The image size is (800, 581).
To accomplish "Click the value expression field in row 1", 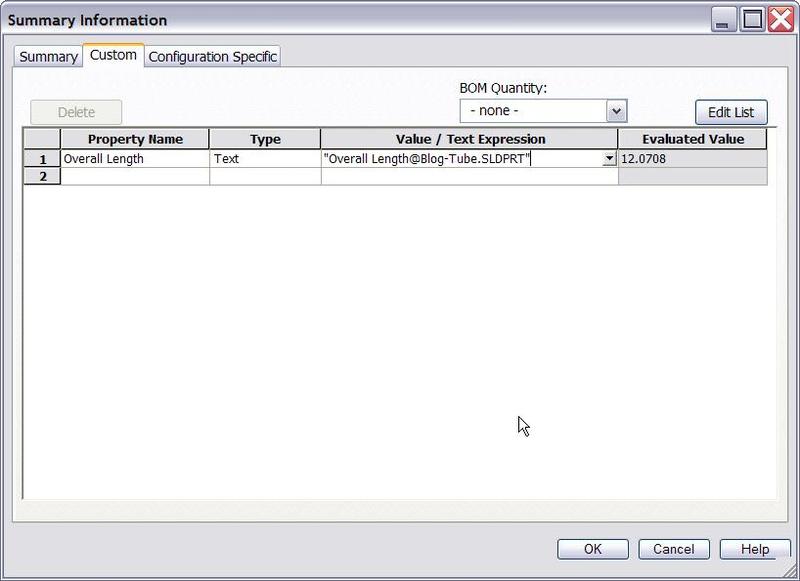I will coord(460,159).
